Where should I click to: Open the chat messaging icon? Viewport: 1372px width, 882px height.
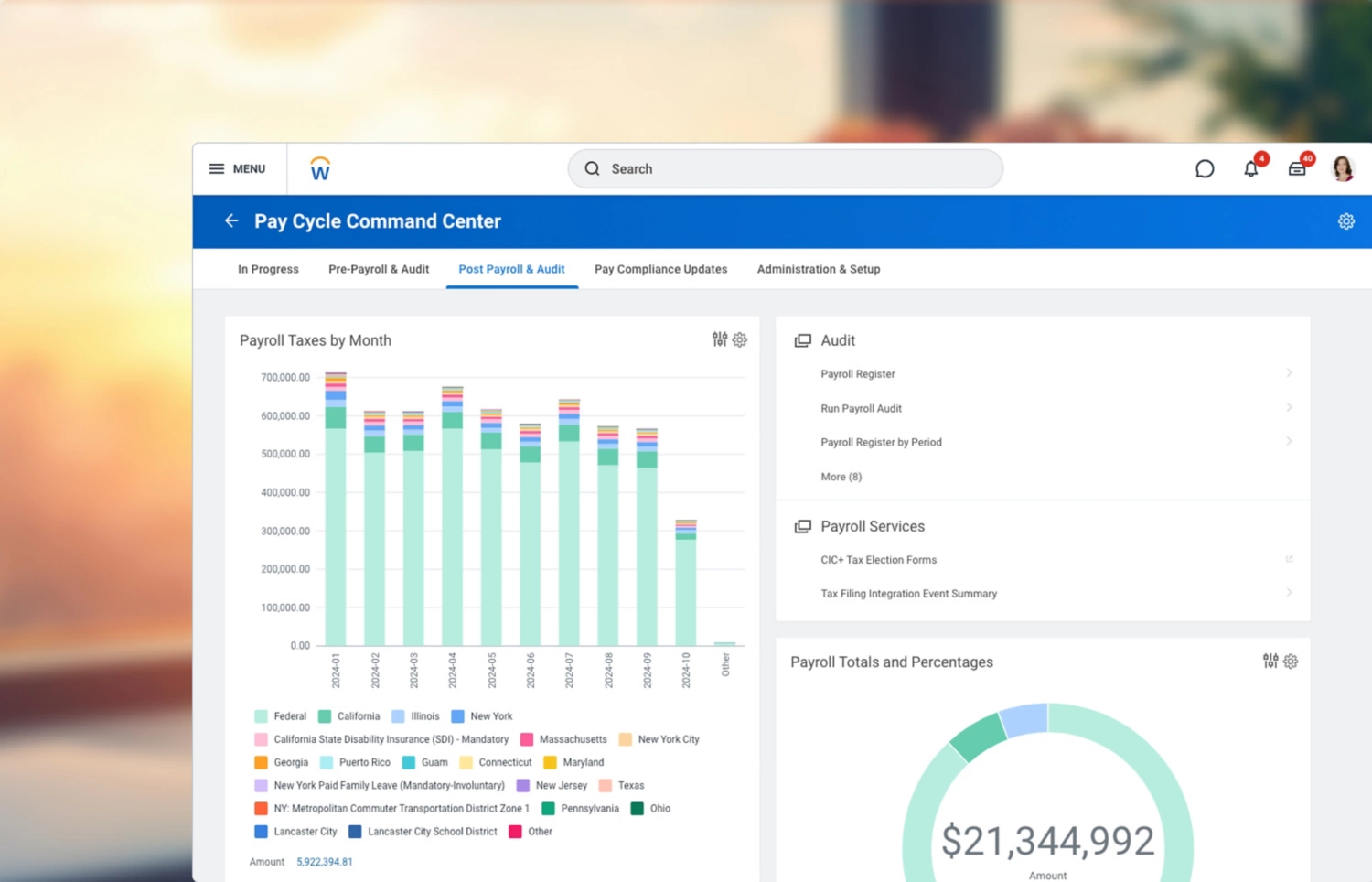point(1205,168)
